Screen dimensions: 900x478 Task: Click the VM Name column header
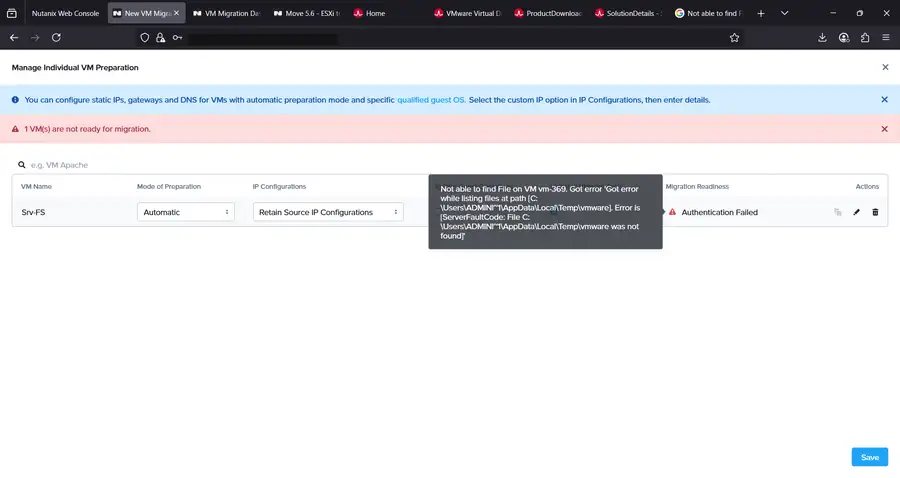36,186
